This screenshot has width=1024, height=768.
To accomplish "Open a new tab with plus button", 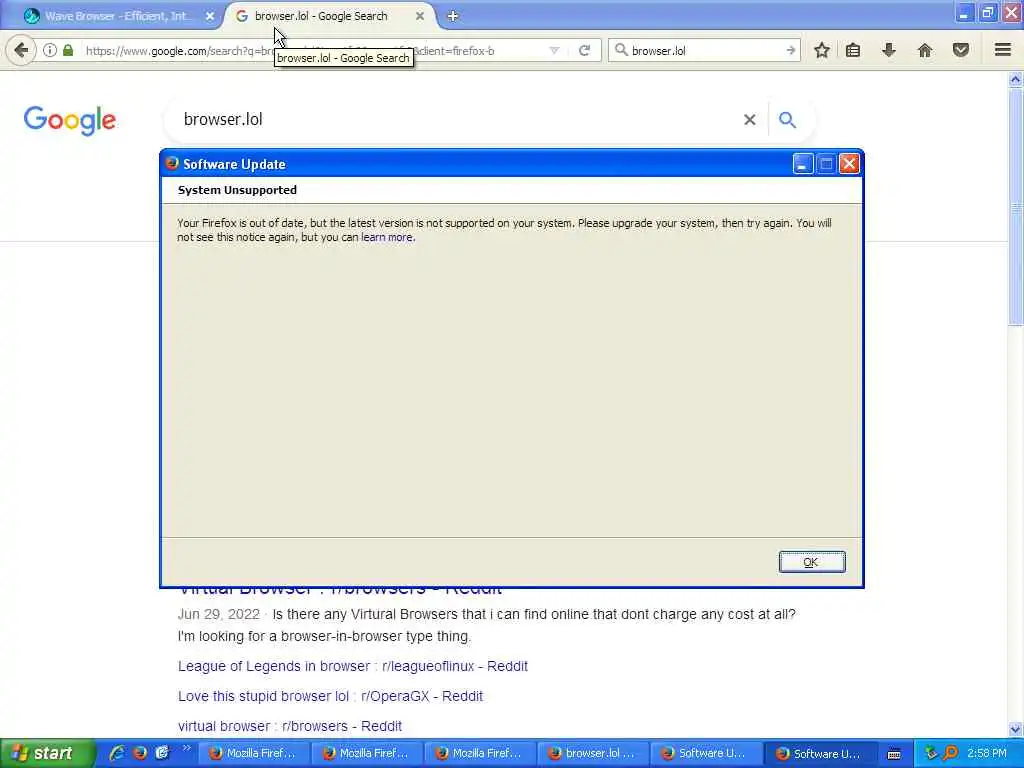I will [453, 16].
